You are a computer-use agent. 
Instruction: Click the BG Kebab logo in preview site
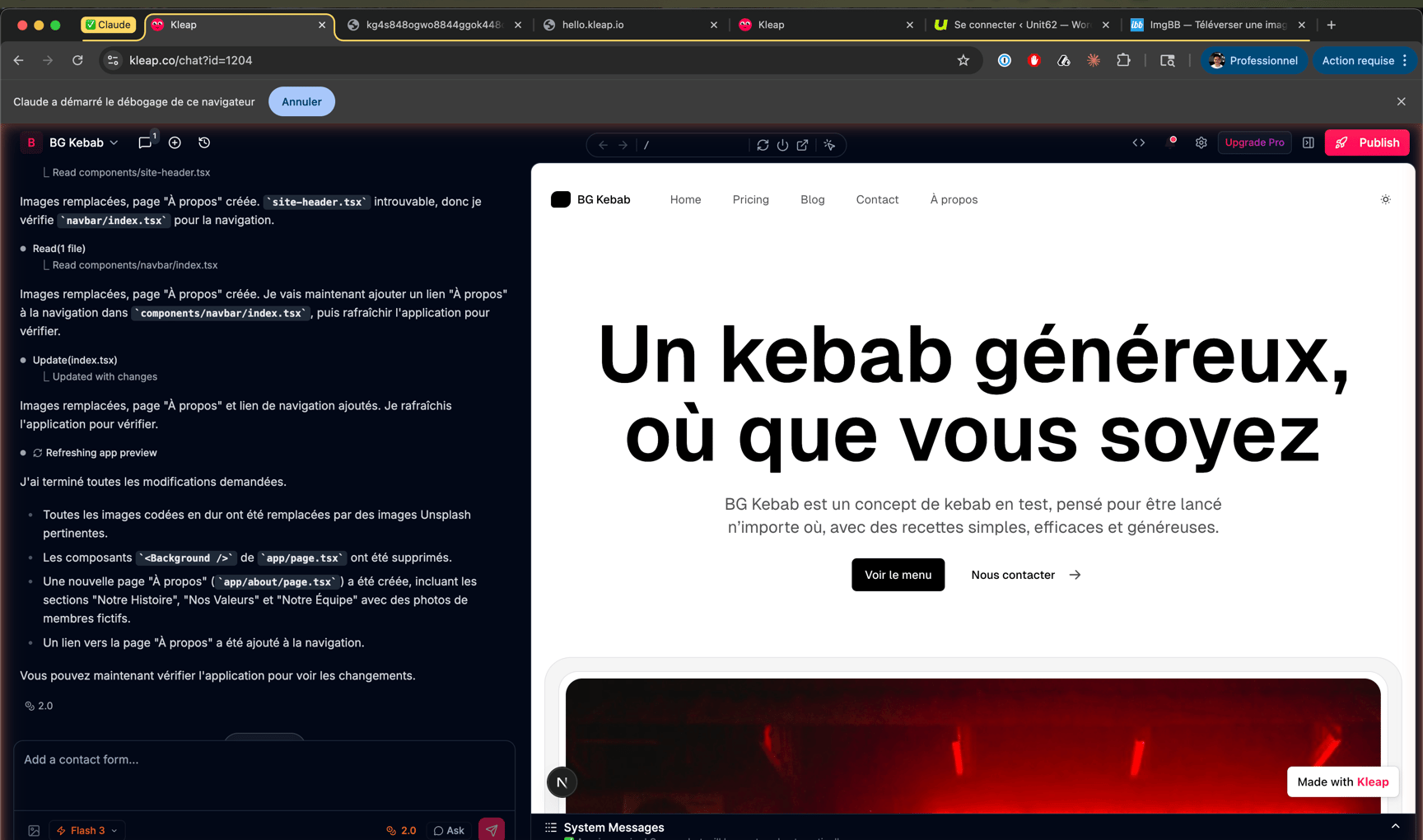(x=590, y=199)
